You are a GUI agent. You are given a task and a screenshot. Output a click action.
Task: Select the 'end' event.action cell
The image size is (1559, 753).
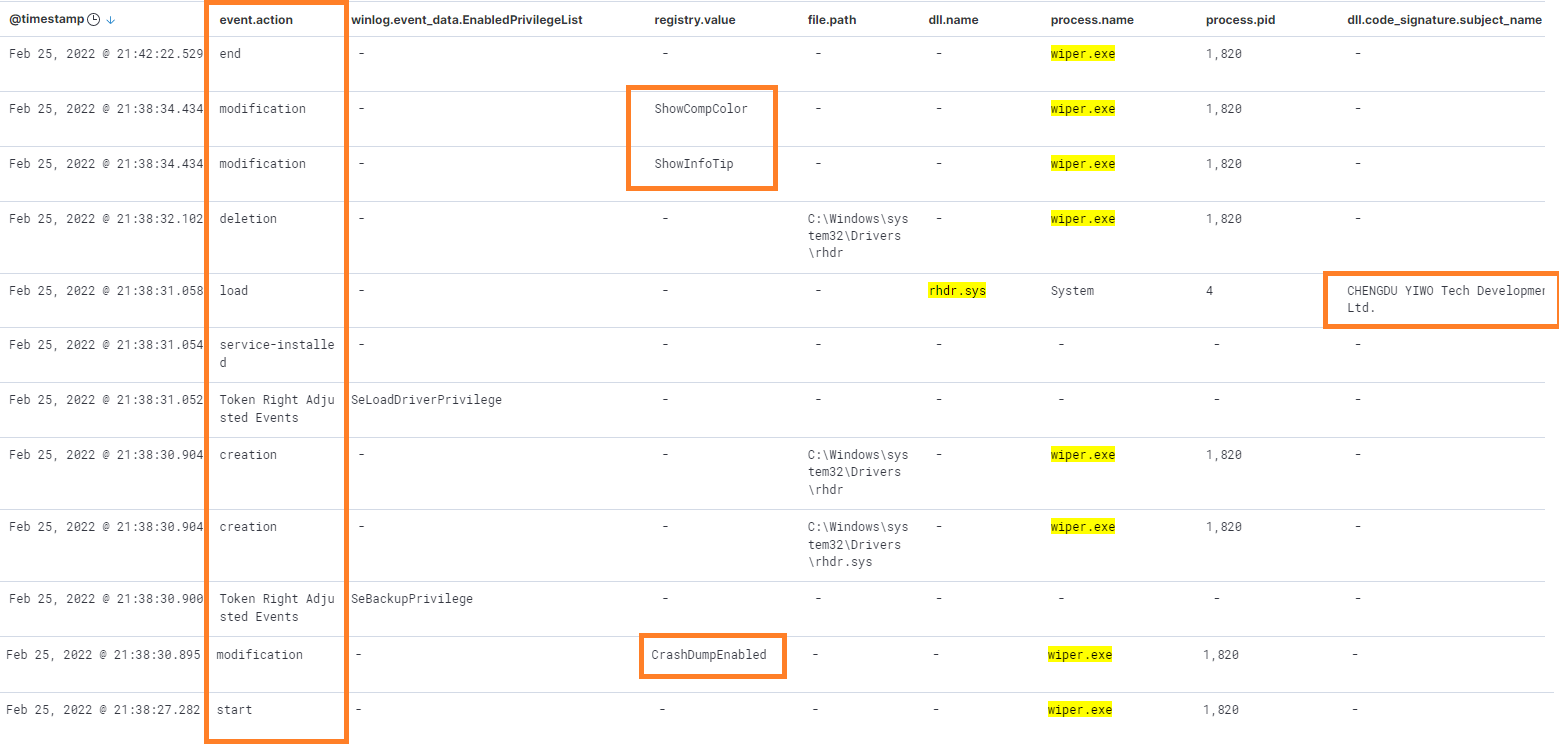pos(230,54)
